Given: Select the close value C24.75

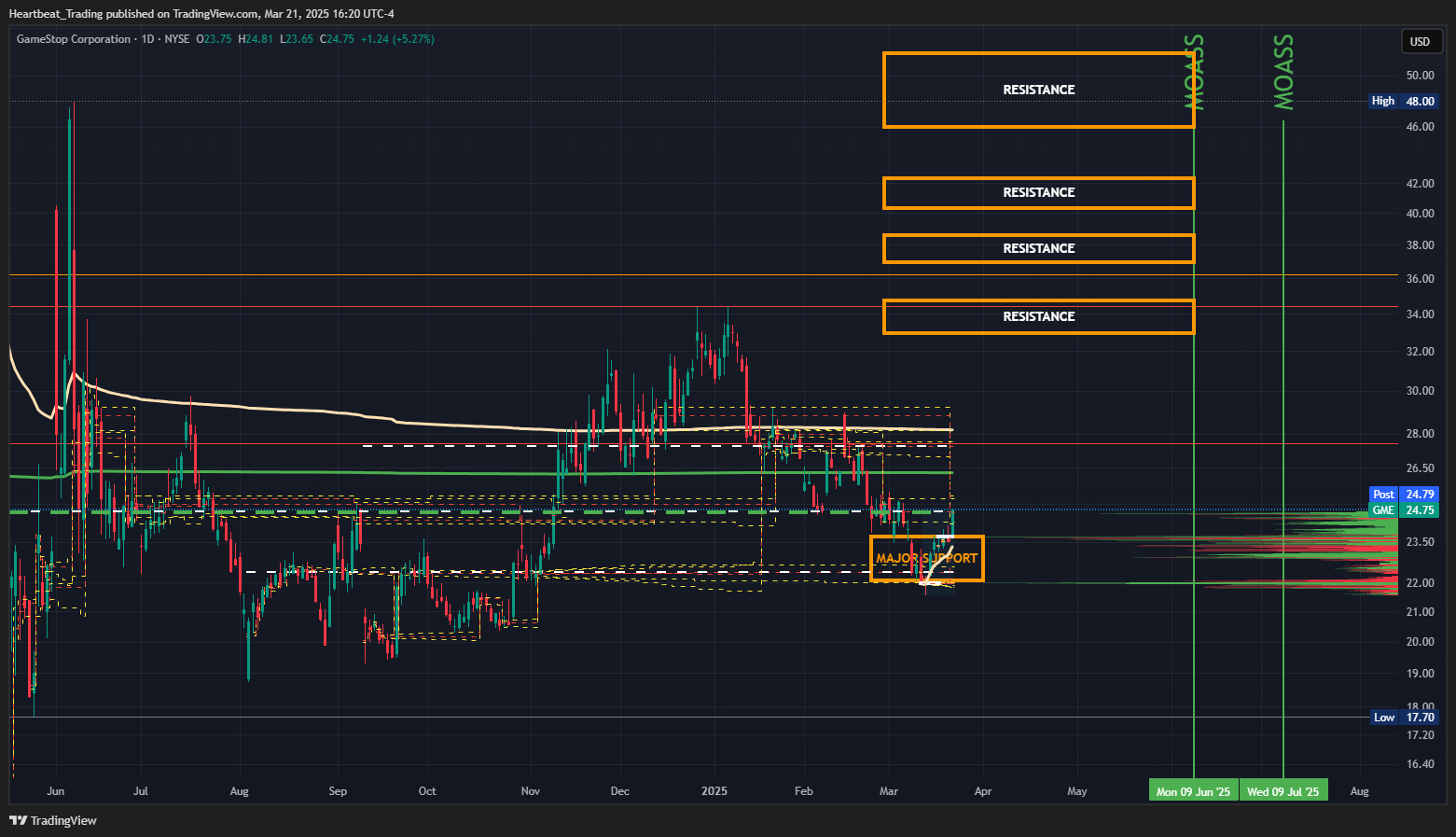Looking at the screenshot, I should tap(337, 39).
